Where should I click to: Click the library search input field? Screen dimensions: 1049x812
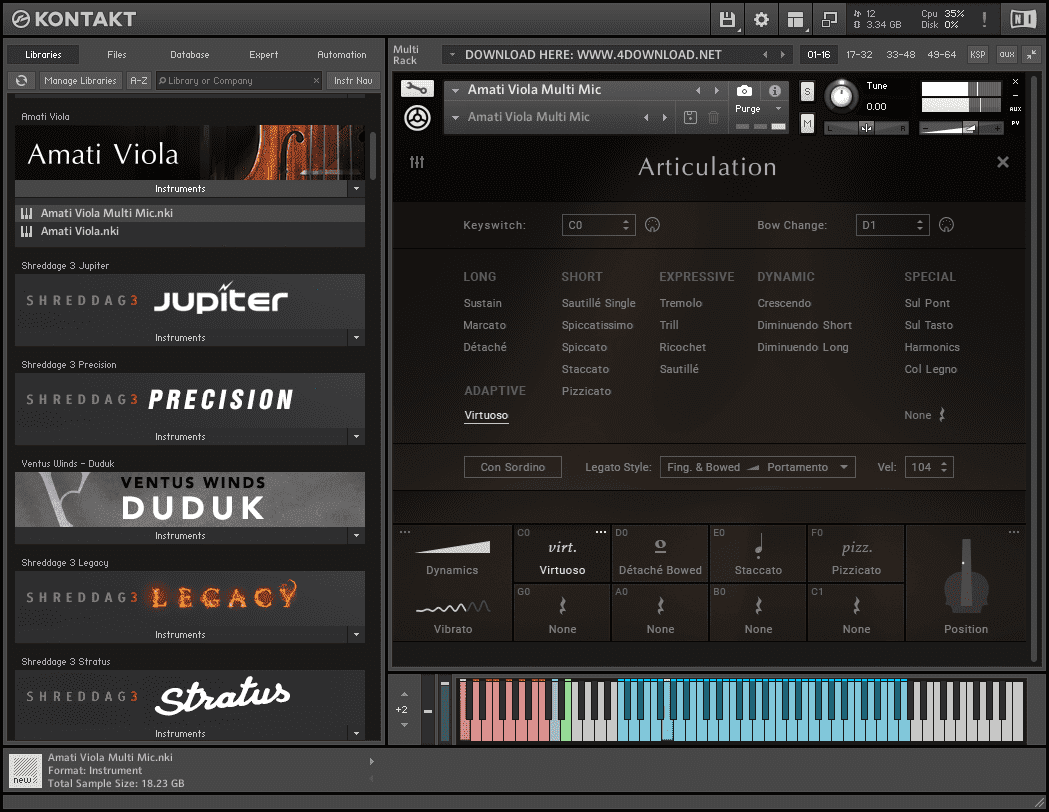(x=239, y=80)
